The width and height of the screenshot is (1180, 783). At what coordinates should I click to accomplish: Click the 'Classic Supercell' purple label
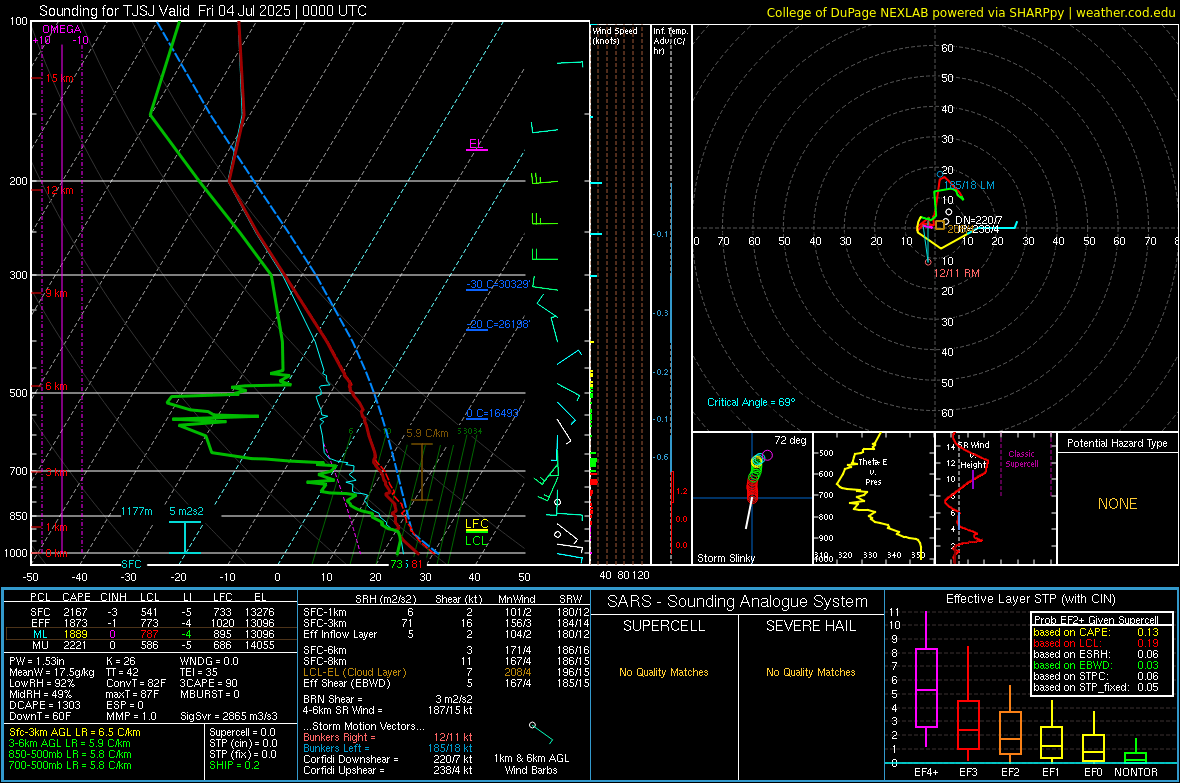tap(1021, 459)
